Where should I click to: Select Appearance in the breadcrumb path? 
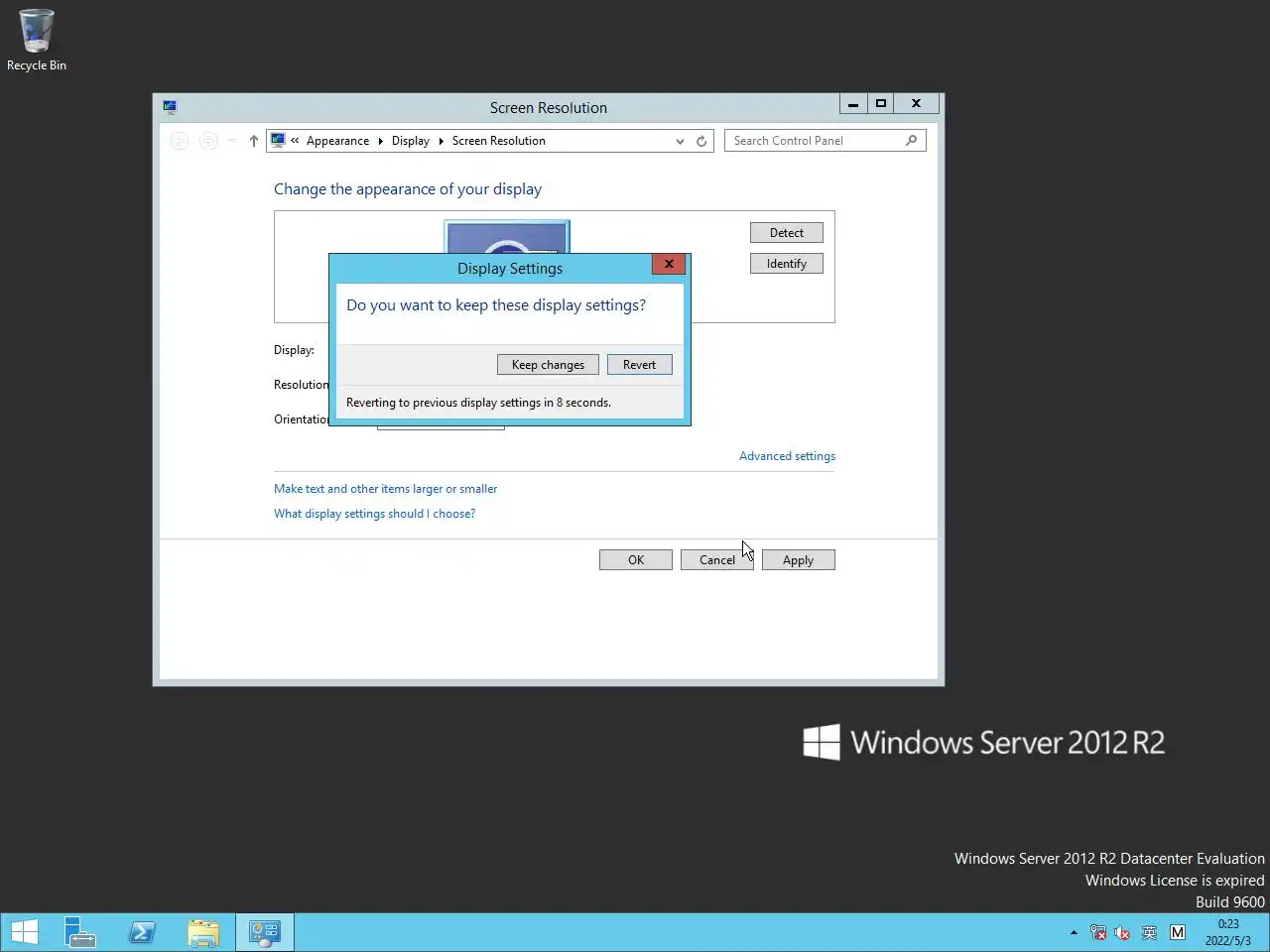[337, 141]
